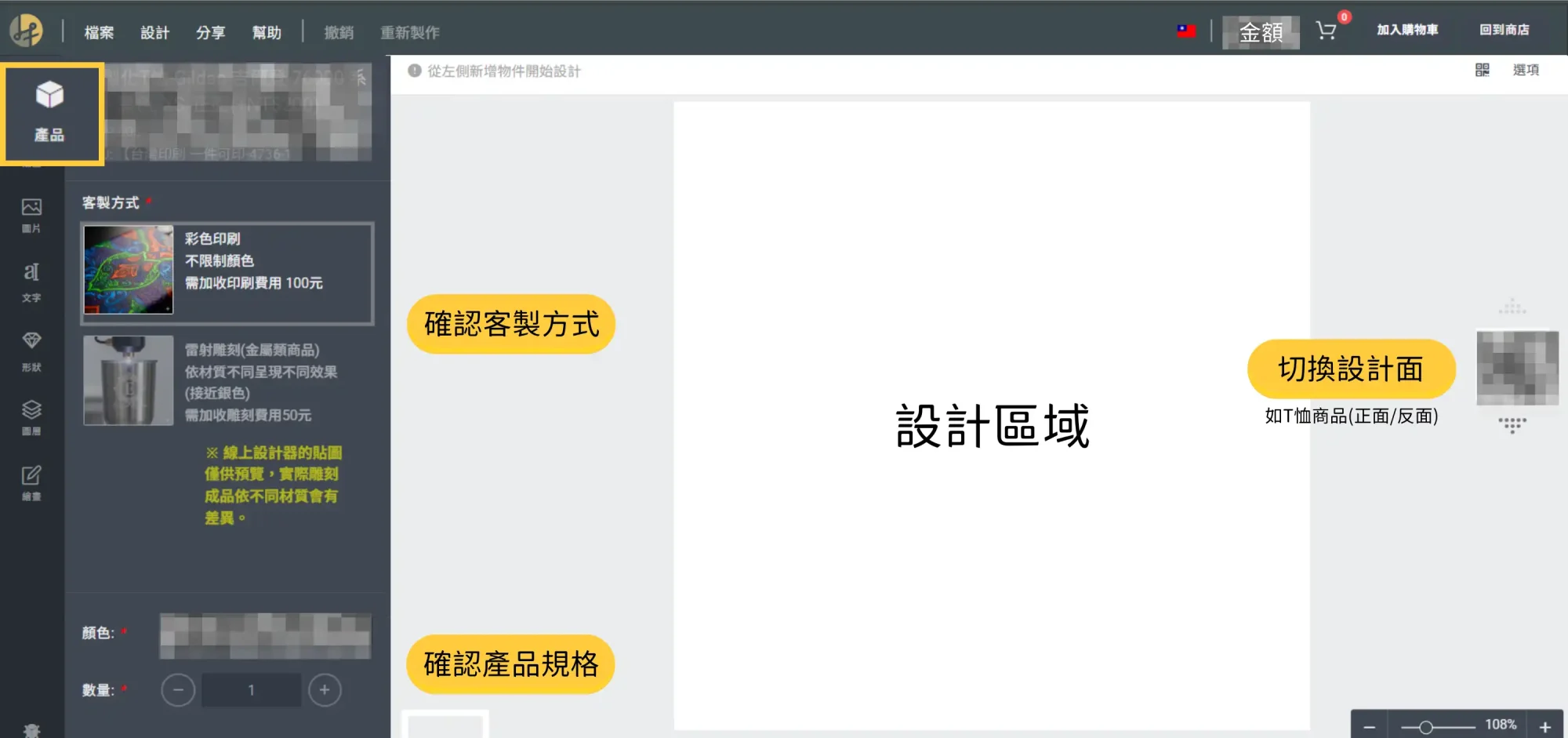Select the 文字 text tool
Viewport: 1568px width, 738px height.
point(31,282)
